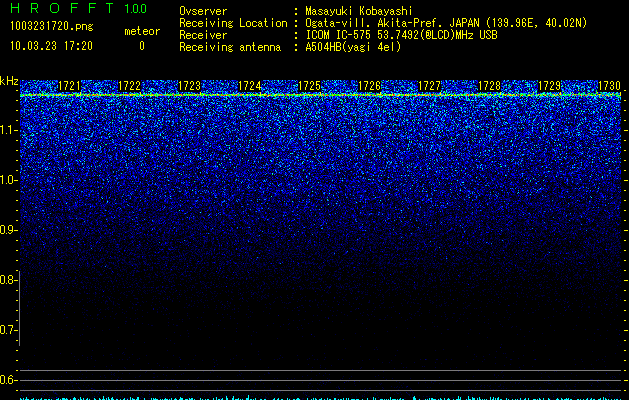
Task: Click the 0.7 kHz axis label
Action: coord(8,330)
